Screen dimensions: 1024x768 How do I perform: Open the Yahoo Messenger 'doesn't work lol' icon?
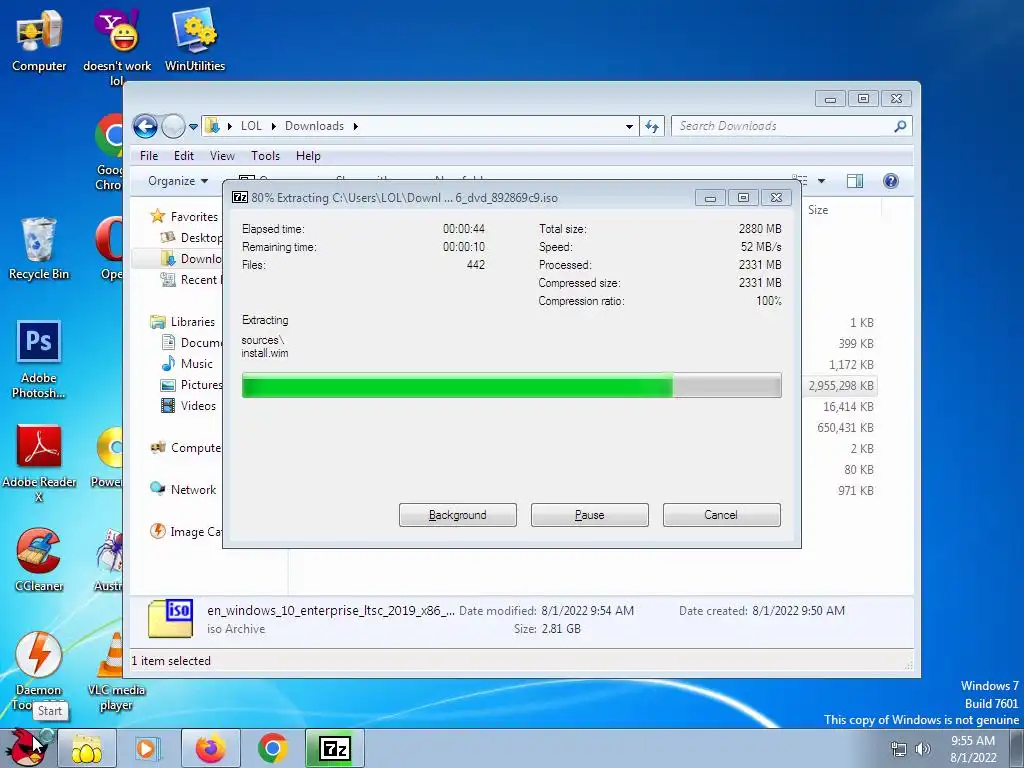(117, 47)
